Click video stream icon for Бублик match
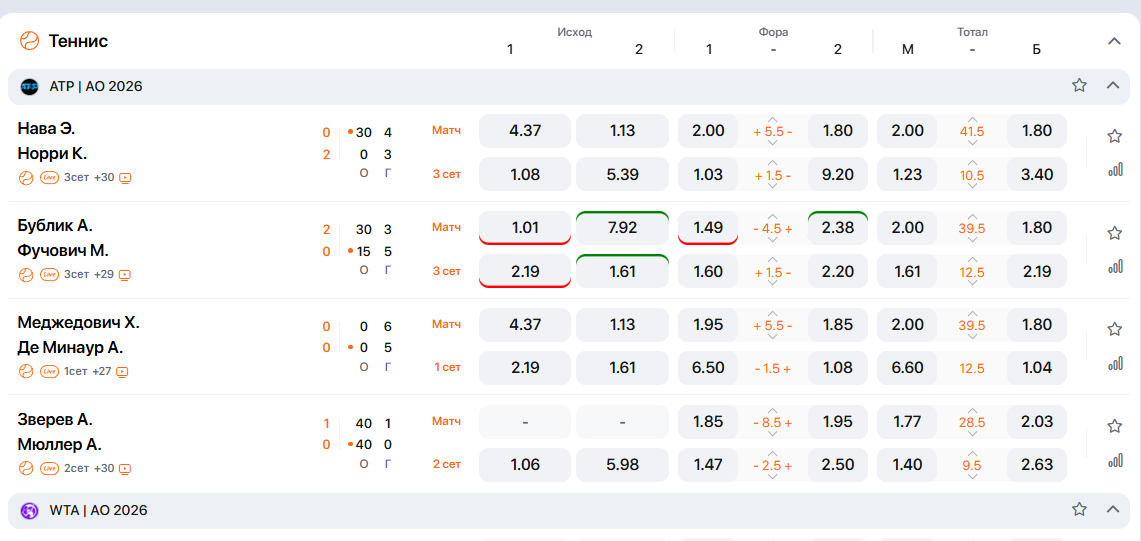The width and height of the screenshot is (1141, 541). click(125, 275)
